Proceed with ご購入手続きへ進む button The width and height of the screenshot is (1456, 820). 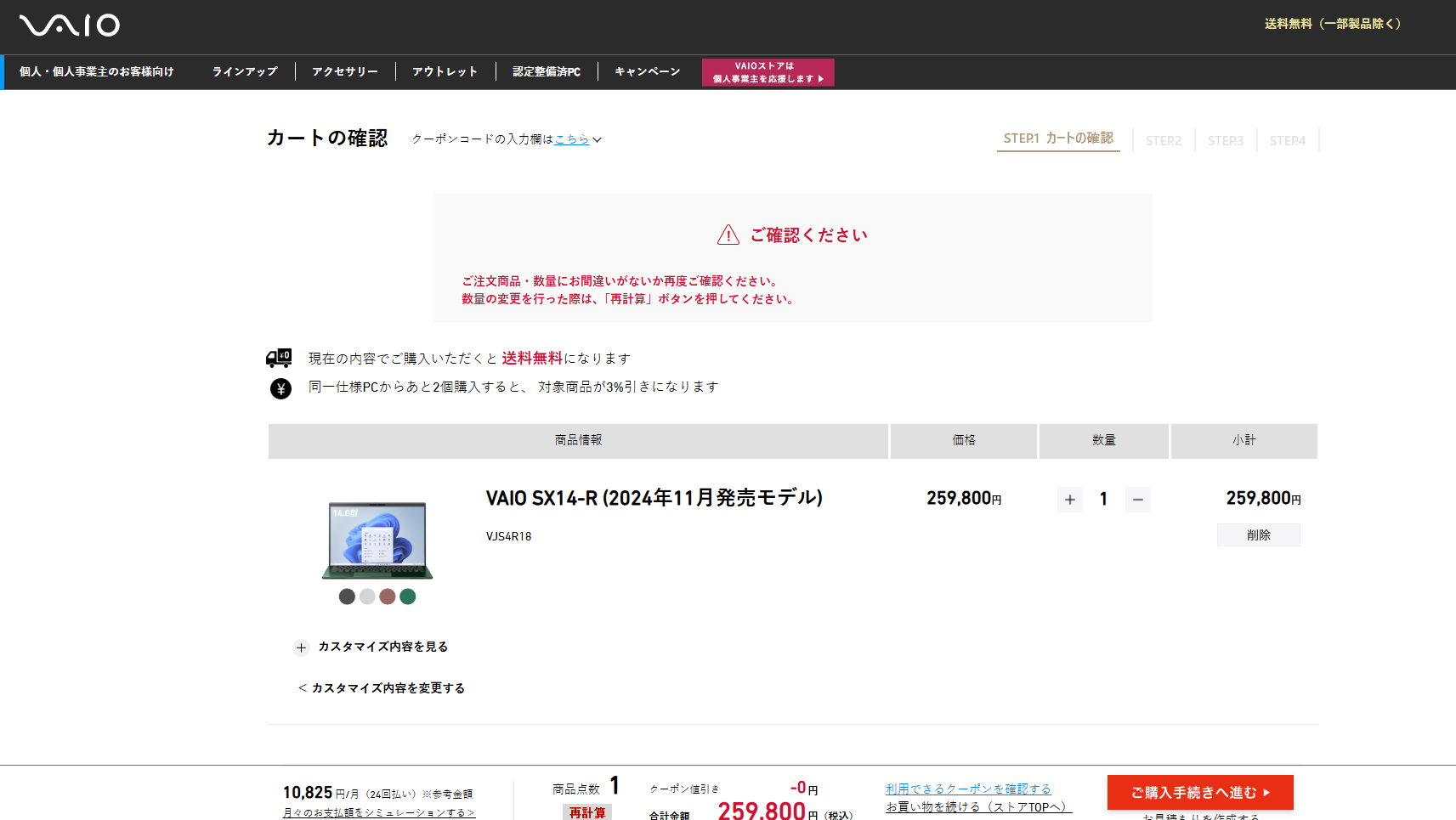[x=1199, y=792]
